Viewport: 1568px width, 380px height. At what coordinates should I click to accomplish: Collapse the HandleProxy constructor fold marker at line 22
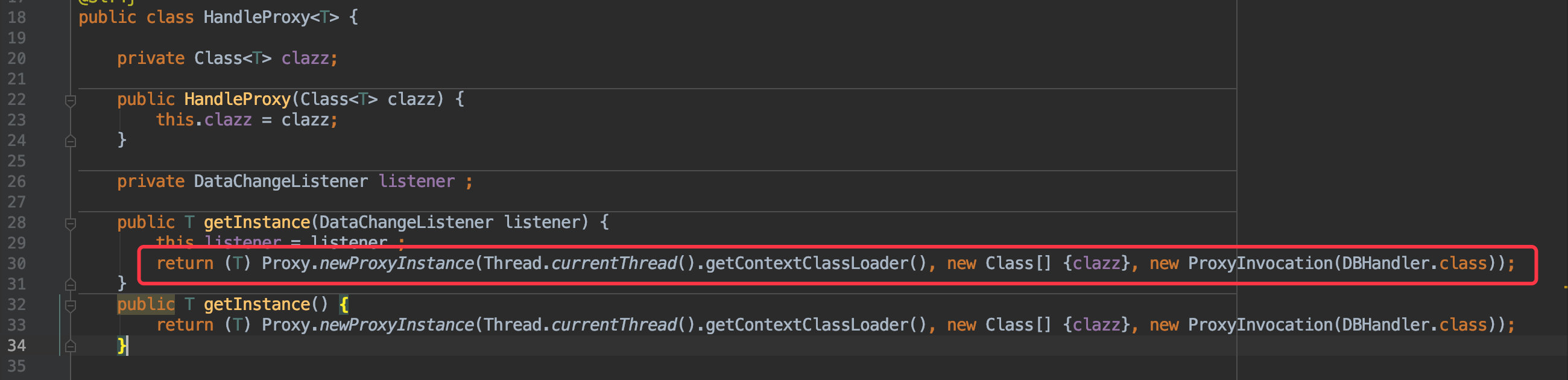(x=70, y=101)
